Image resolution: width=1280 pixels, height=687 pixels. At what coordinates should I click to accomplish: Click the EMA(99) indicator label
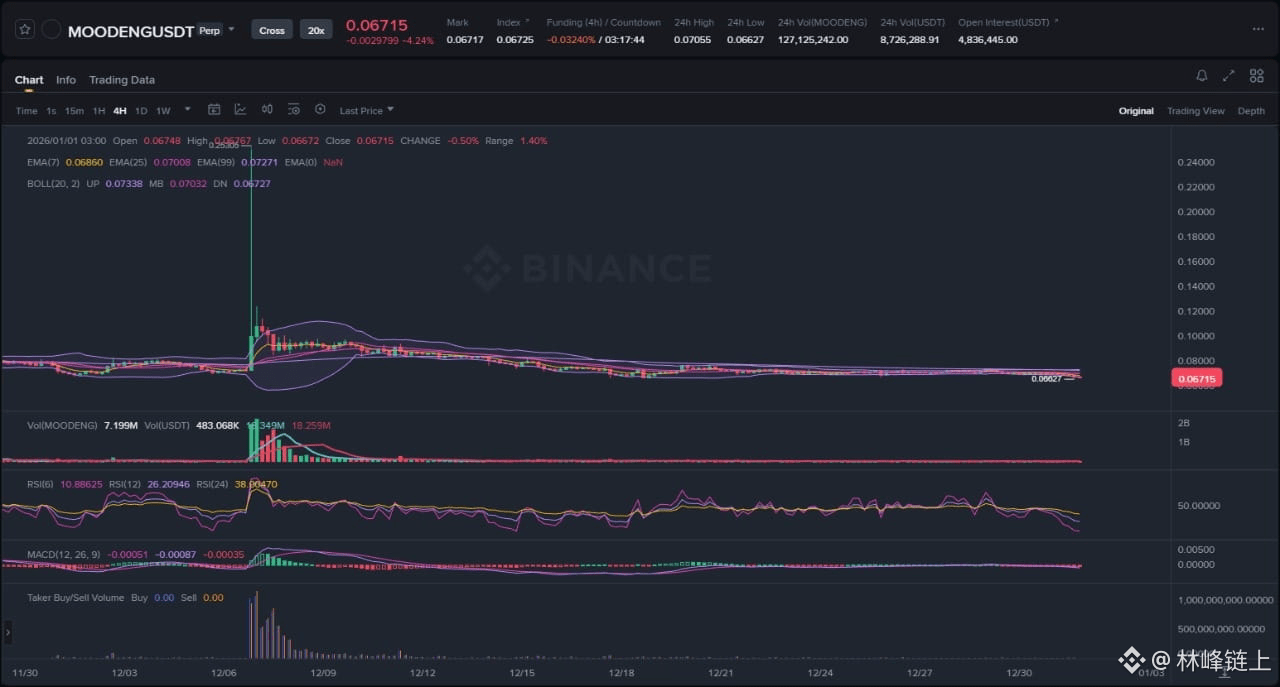click(216, 162)
